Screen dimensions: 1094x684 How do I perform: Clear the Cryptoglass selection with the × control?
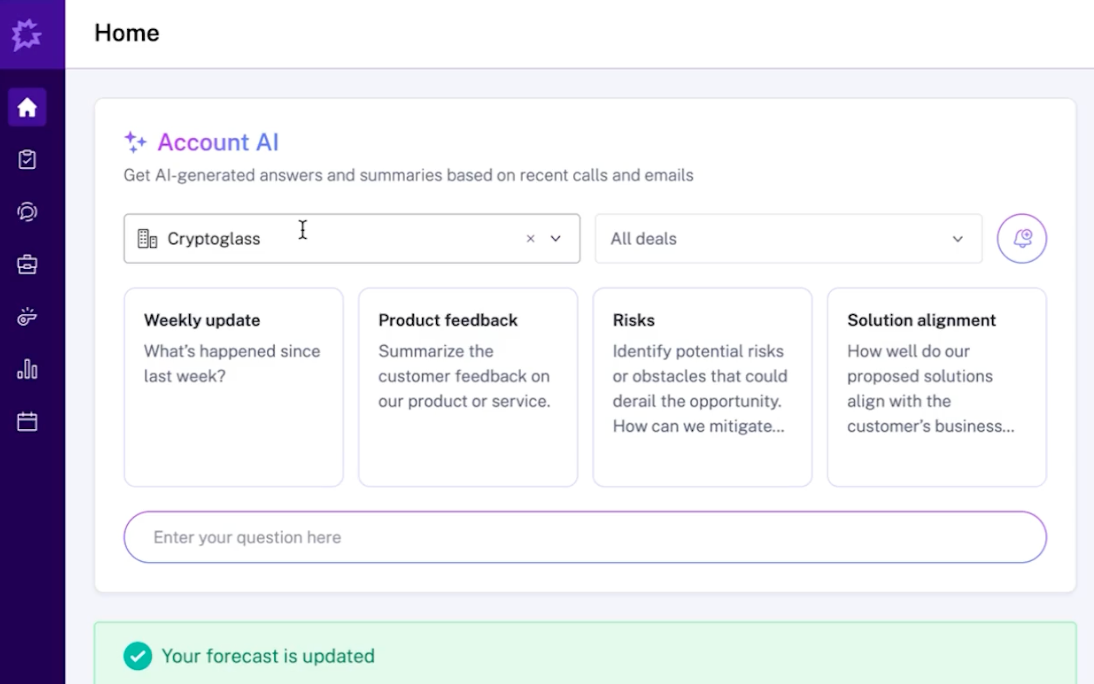[531, 238]
